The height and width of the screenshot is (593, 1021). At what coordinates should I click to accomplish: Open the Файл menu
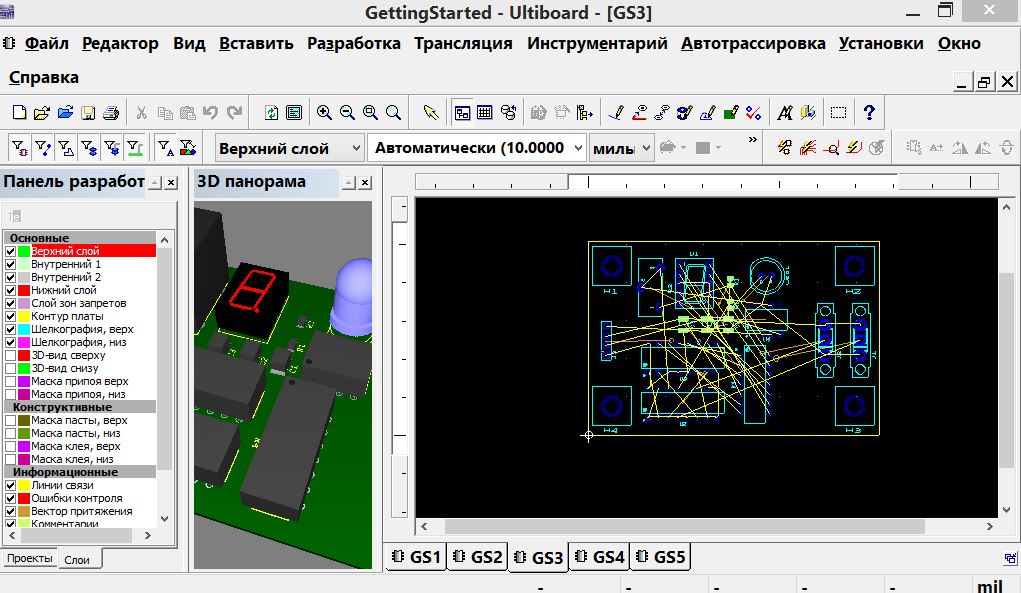pos(46,44)
